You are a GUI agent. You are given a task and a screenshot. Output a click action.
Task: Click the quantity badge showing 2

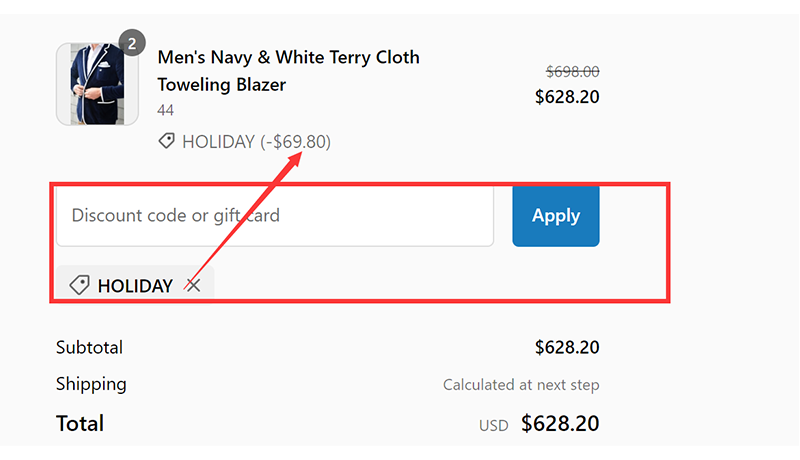[x=132, y=43]
